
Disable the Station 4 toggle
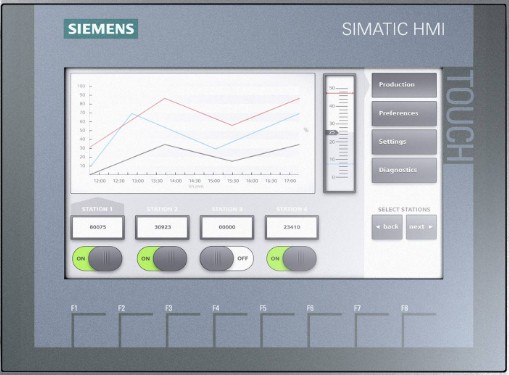[291, 259]
